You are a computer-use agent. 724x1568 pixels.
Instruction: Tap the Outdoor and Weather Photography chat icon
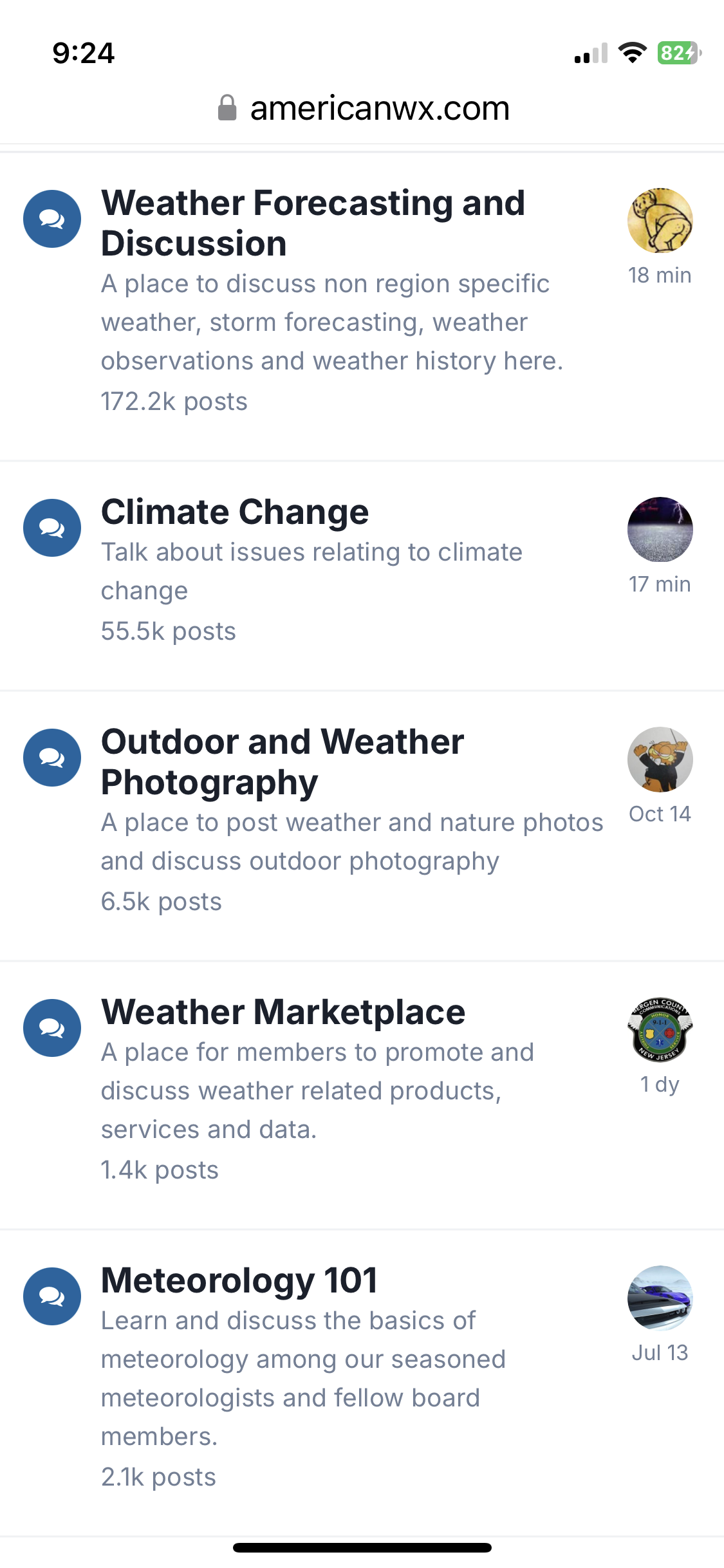[52, 758]
